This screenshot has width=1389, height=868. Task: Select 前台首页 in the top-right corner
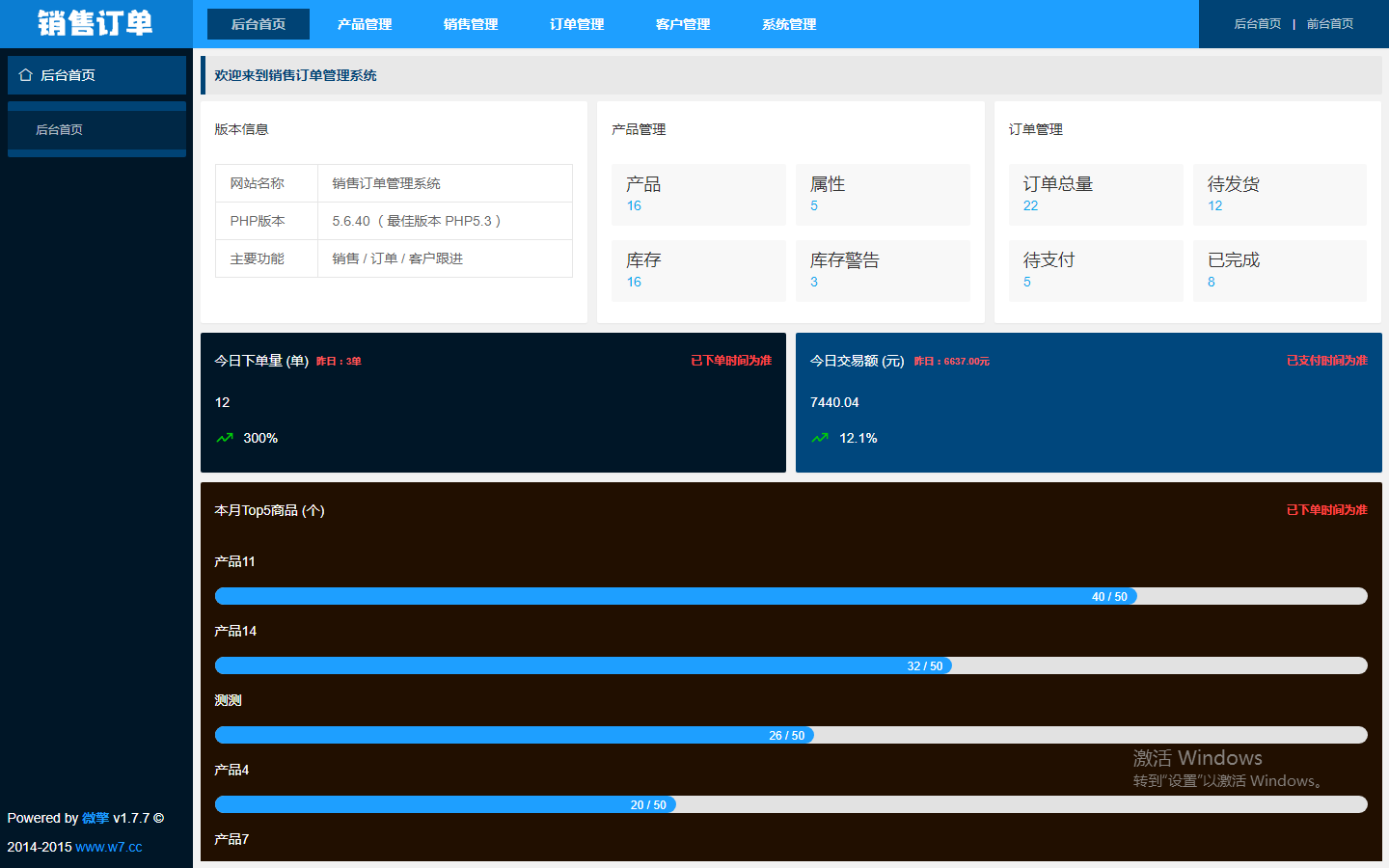click(x=1329, y=24)
